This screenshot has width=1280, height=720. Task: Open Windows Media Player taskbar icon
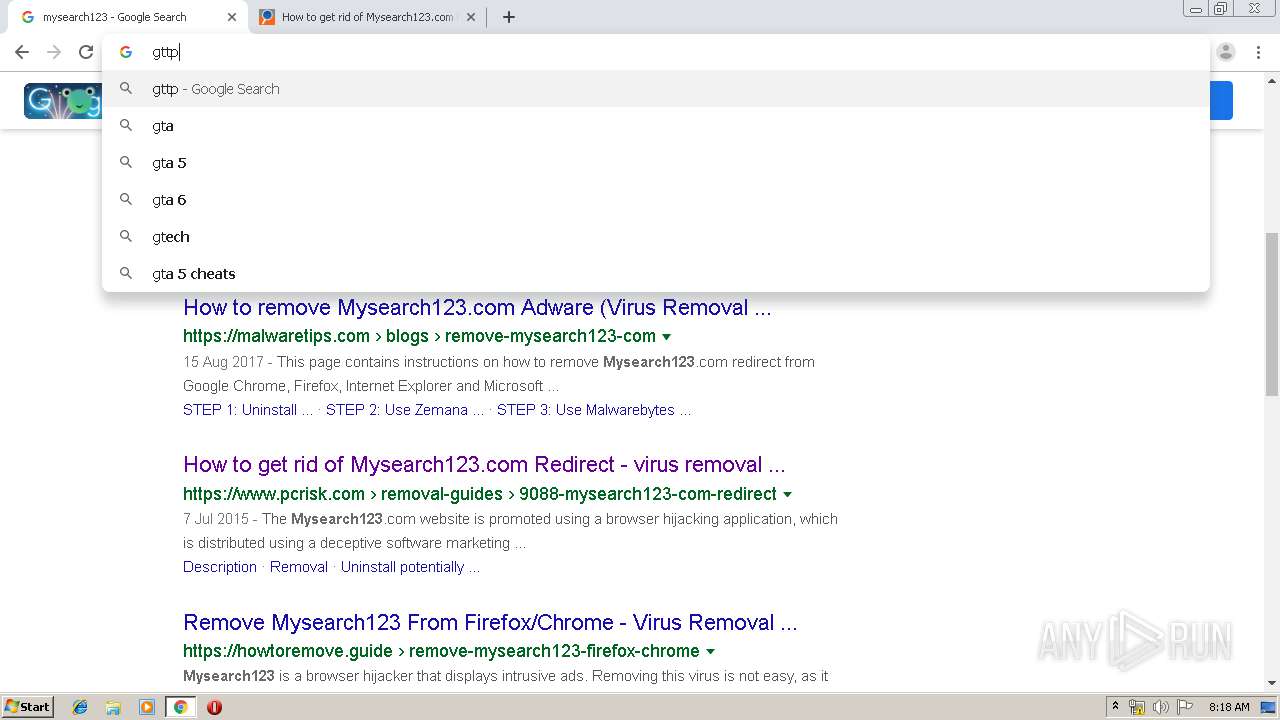147,707
